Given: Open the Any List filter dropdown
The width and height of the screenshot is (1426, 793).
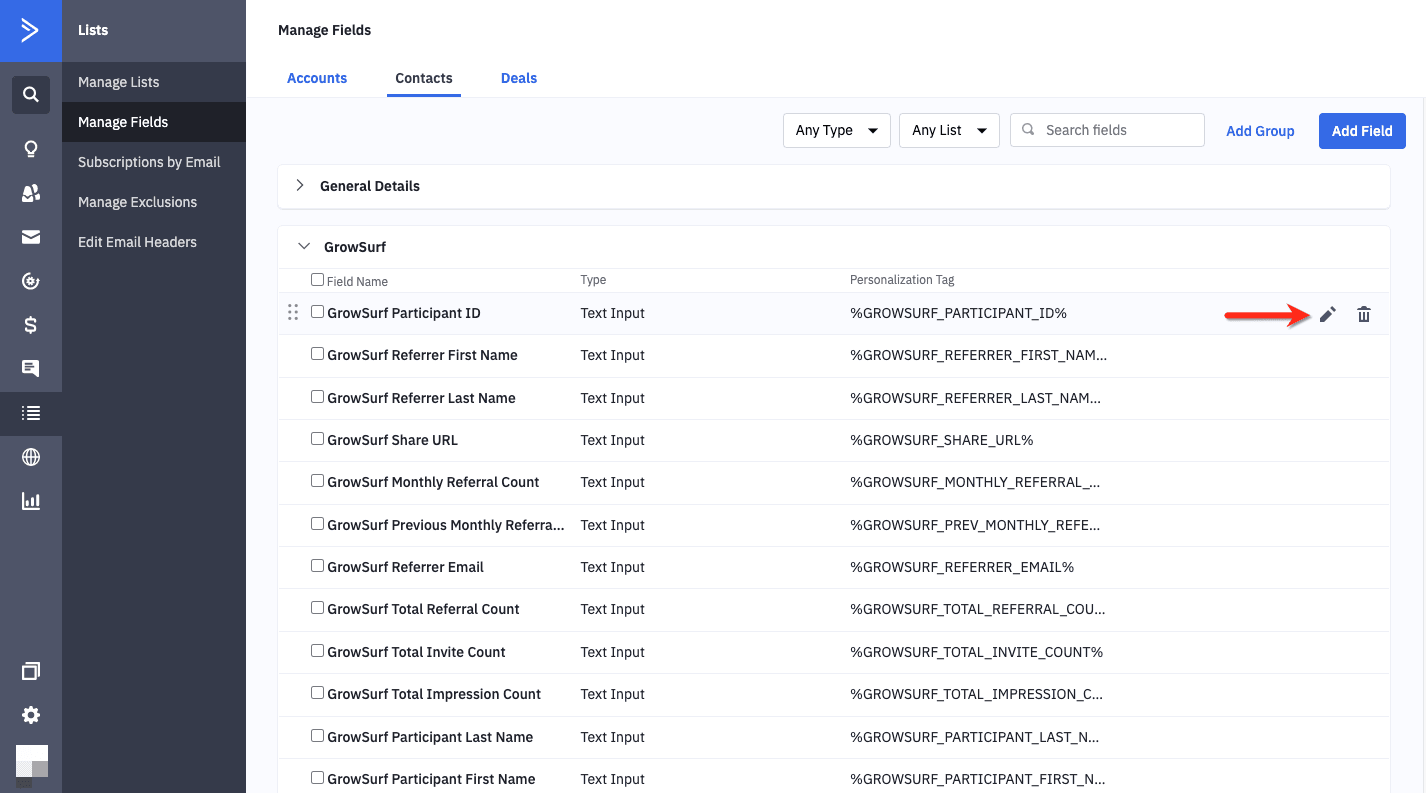Looking at the screenshot, I should tap(949, 130).
